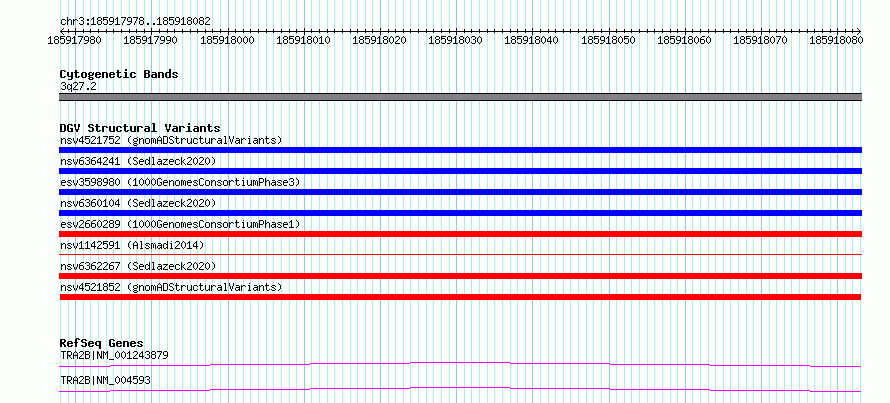Click variant label nsv1142591 (Alsmadi2014)
This screenshot has height=403, width=890.
[x=132, y=245]
